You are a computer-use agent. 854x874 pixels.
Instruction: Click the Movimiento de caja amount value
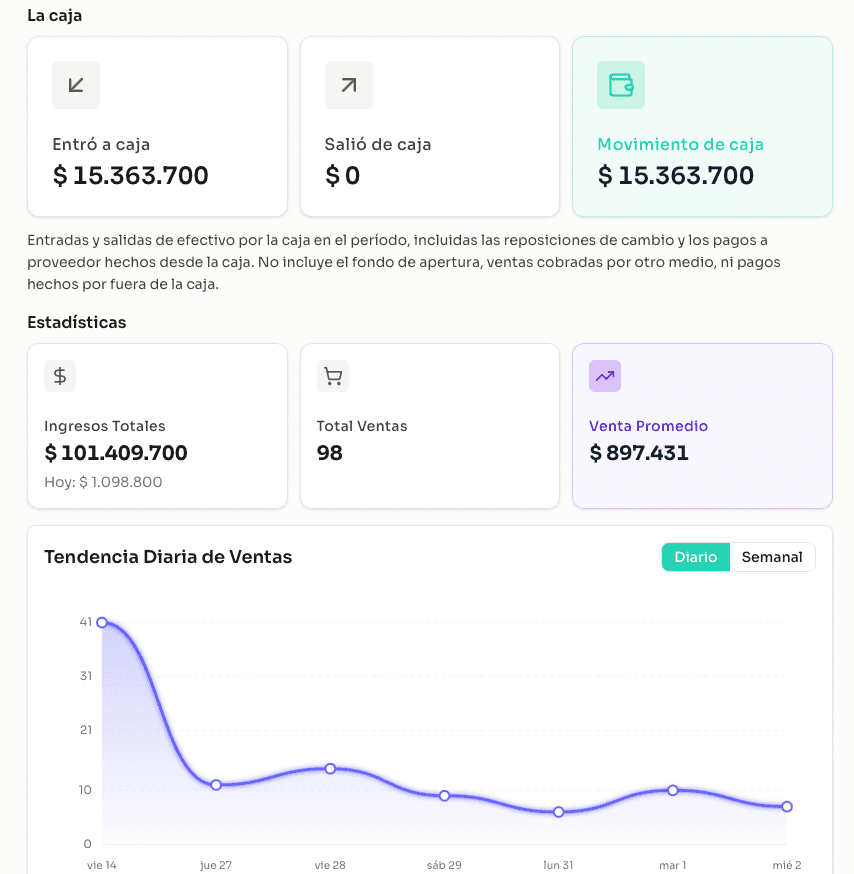coord(676,176)
